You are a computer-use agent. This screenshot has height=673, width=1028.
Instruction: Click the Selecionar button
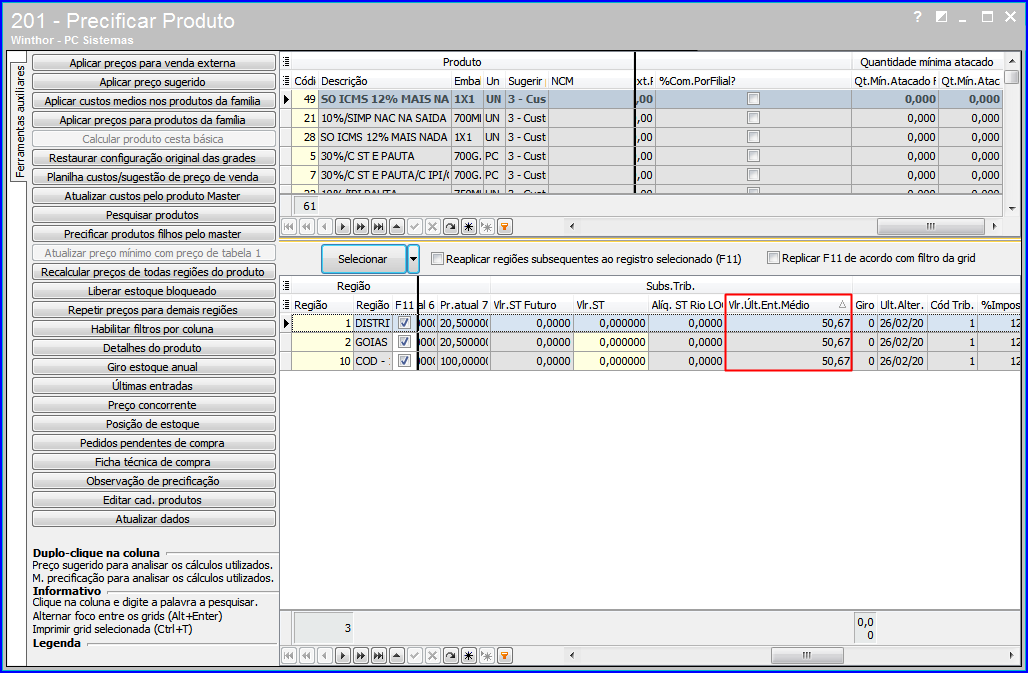coord(363,259)
